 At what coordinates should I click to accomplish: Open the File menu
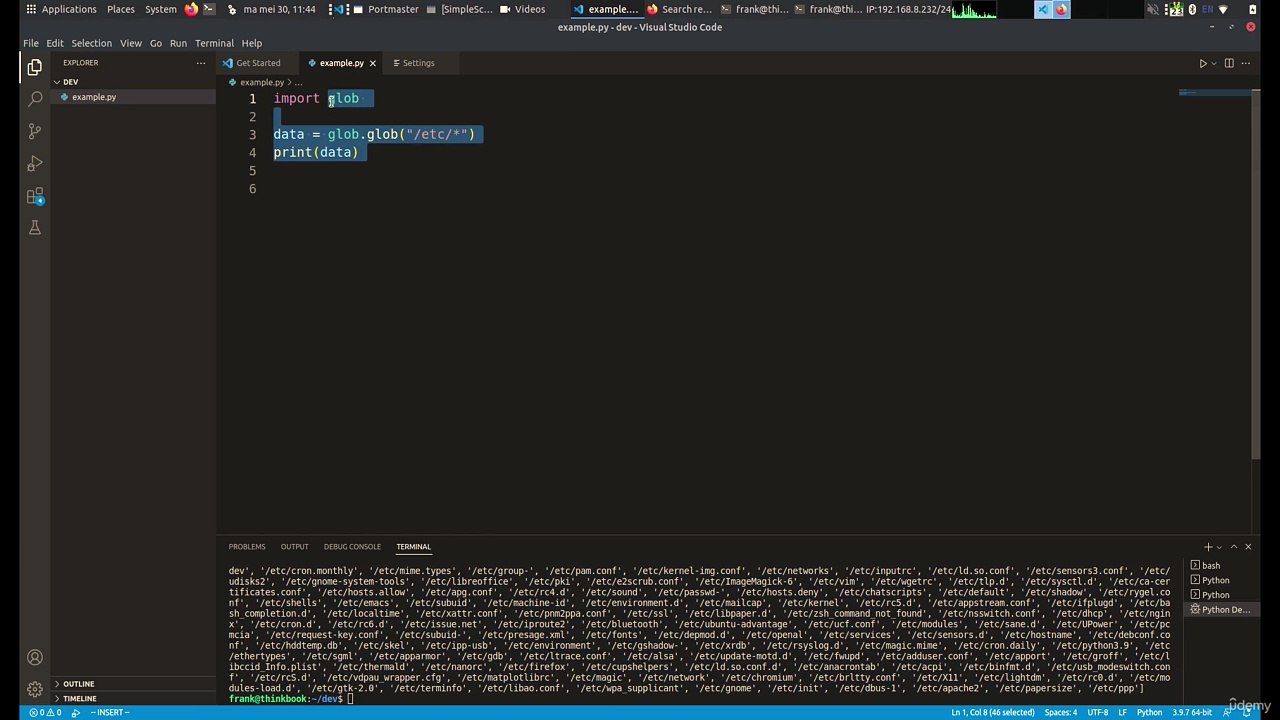31,43
